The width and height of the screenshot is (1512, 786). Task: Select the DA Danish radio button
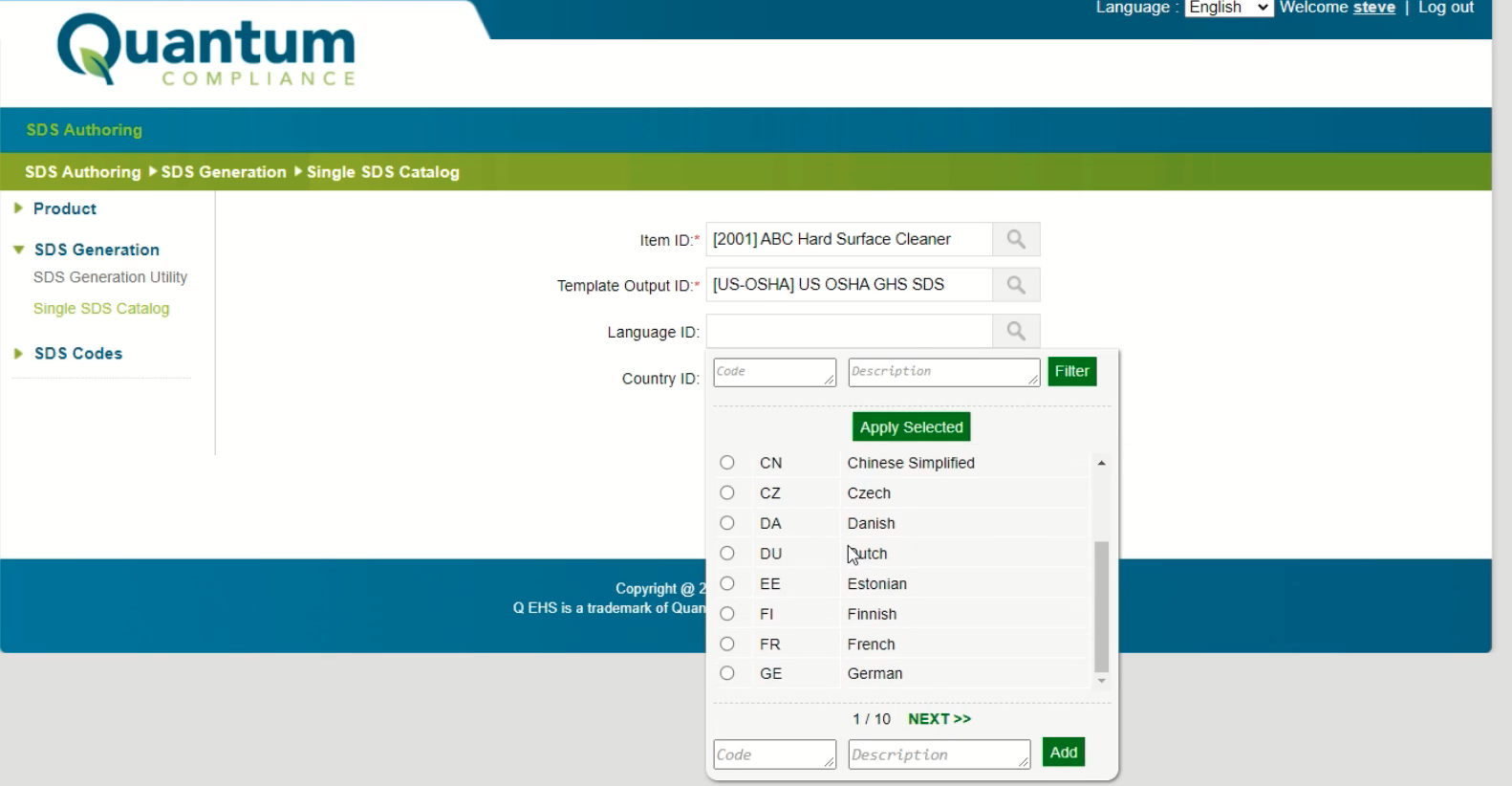(727, 523)
